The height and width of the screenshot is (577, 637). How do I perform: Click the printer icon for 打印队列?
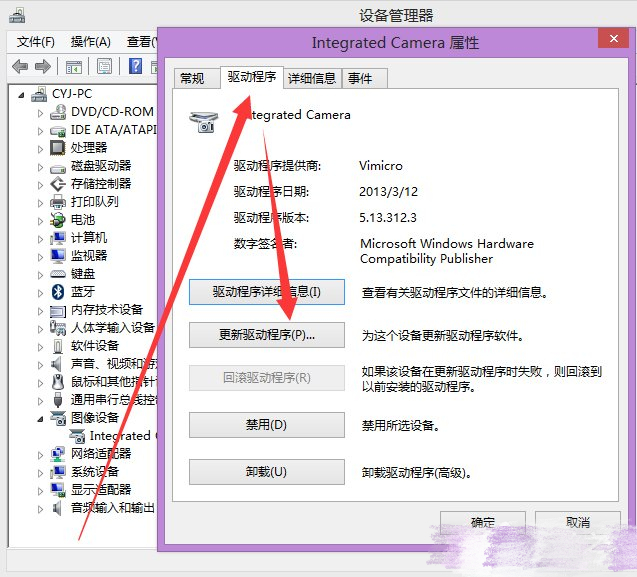pyautogui.click(x=59, y=202)
